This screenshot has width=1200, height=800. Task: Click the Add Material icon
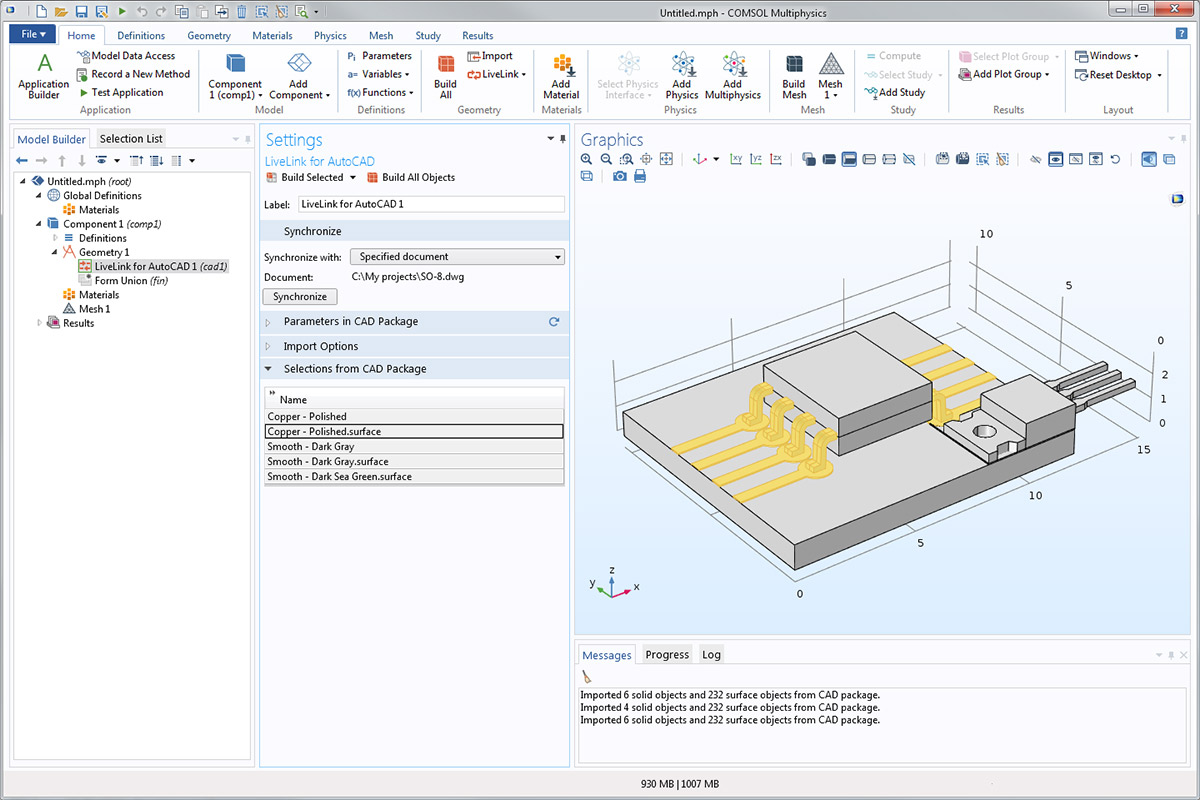click(561, 75)
